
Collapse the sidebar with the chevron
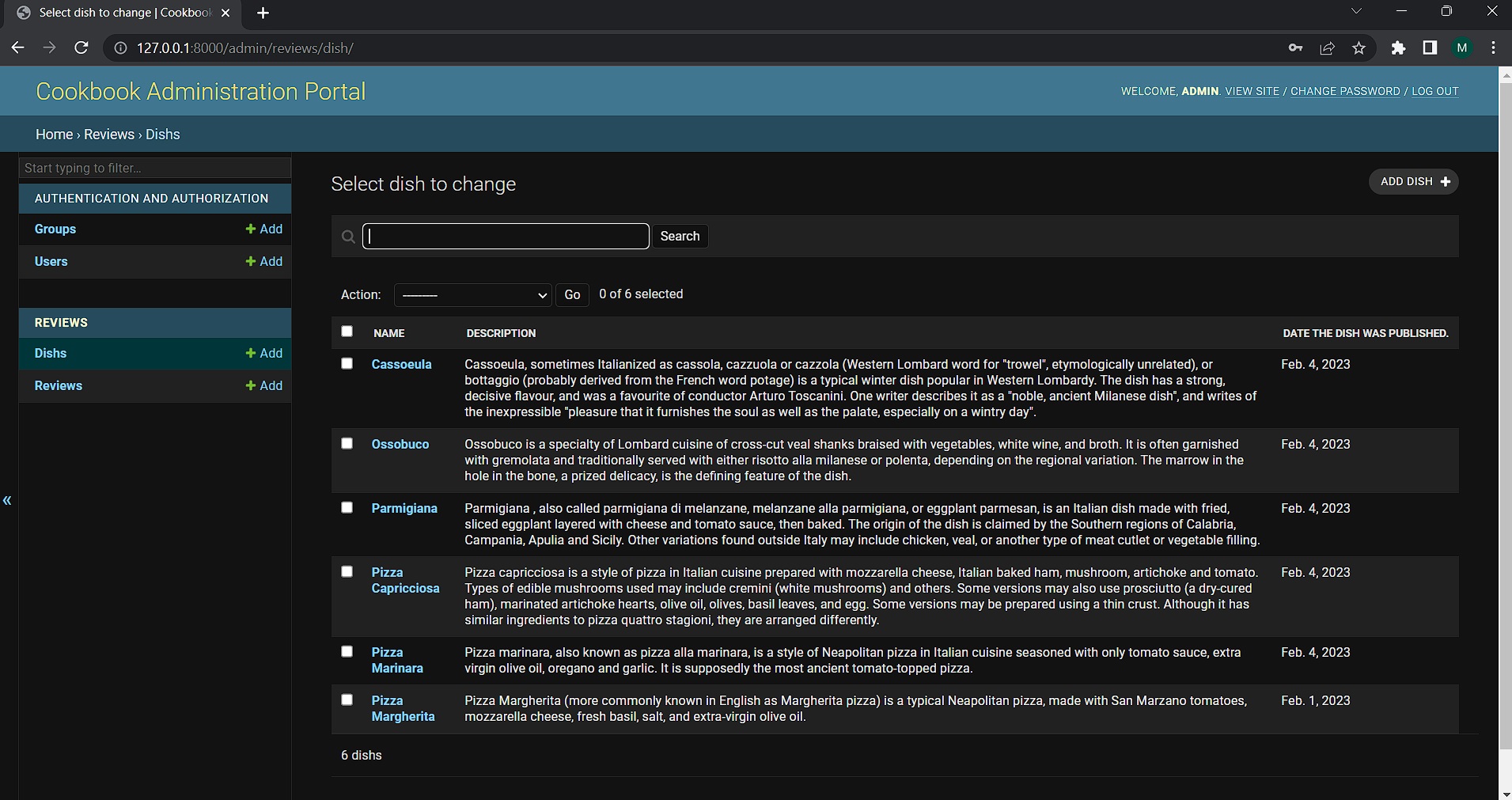point(6,501)
